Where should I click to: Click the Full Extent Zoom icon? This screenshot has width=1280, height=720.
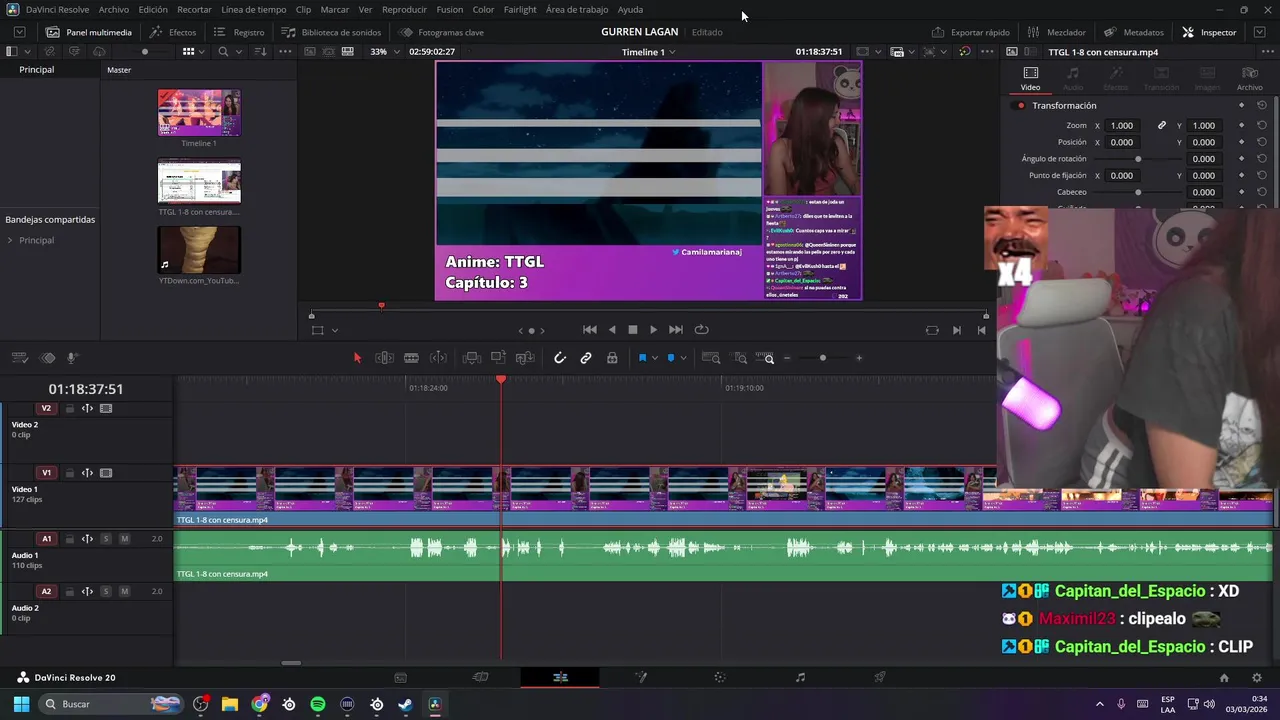[711, 358]
